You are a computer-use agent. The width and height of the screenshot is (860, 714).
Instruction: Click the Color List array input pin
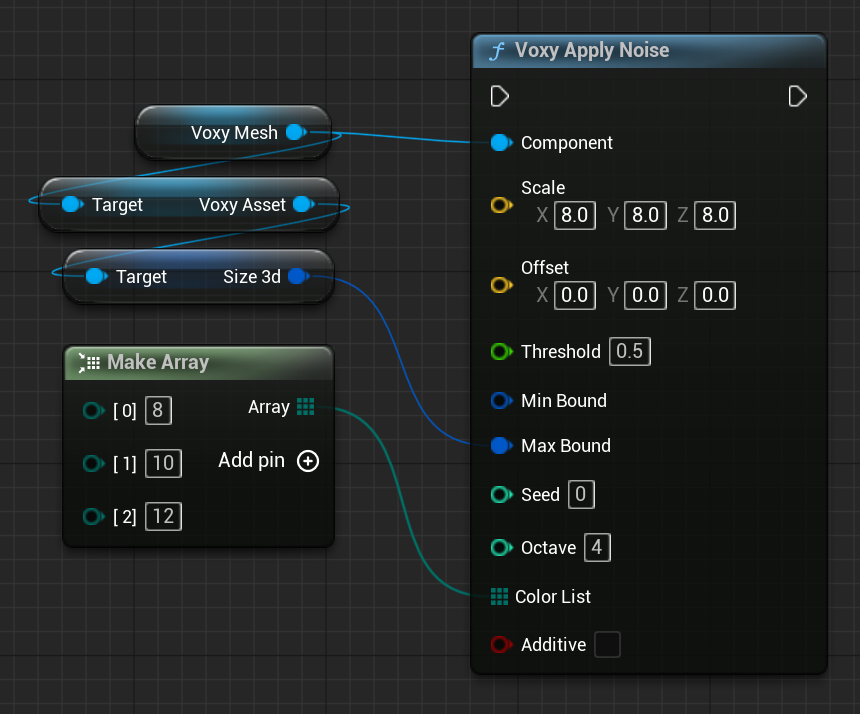point(500,597)
